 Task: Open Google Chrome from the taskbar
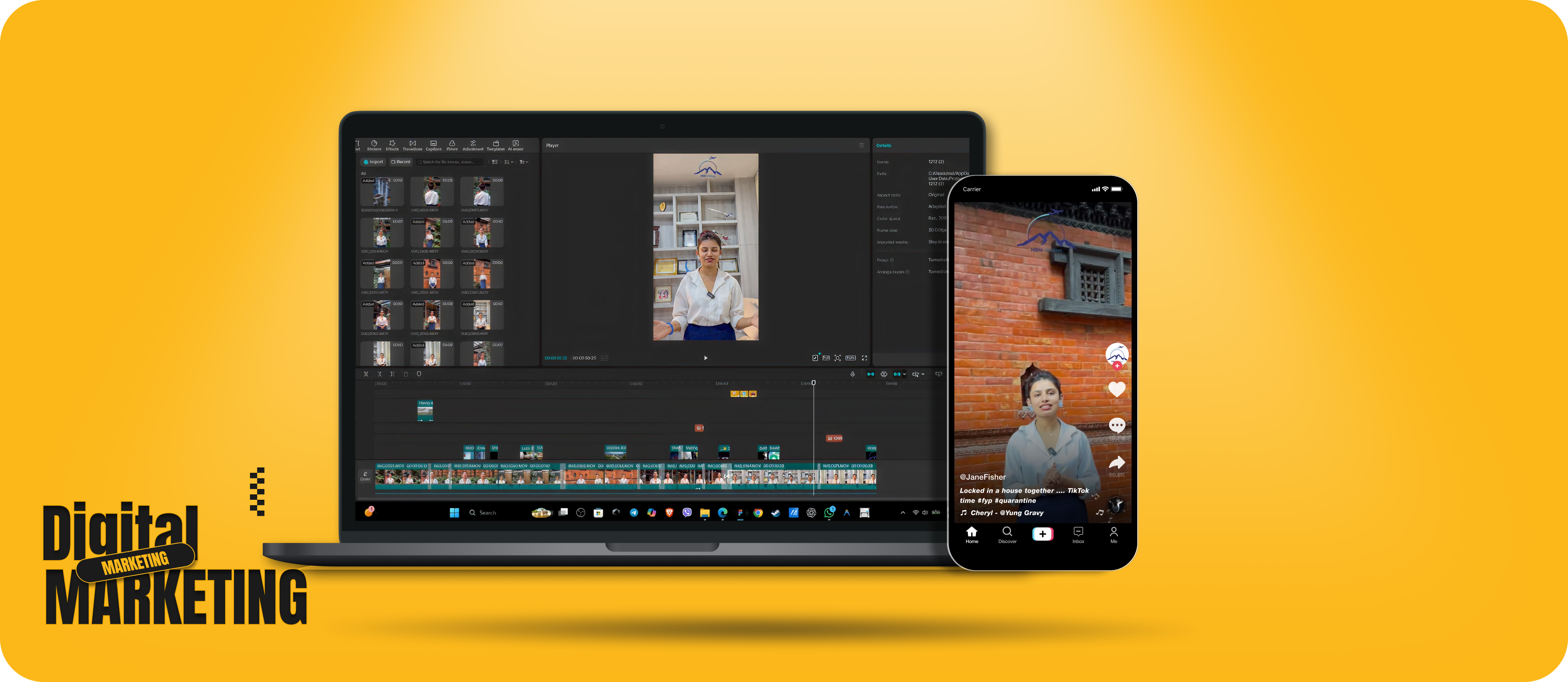point(758,513)
